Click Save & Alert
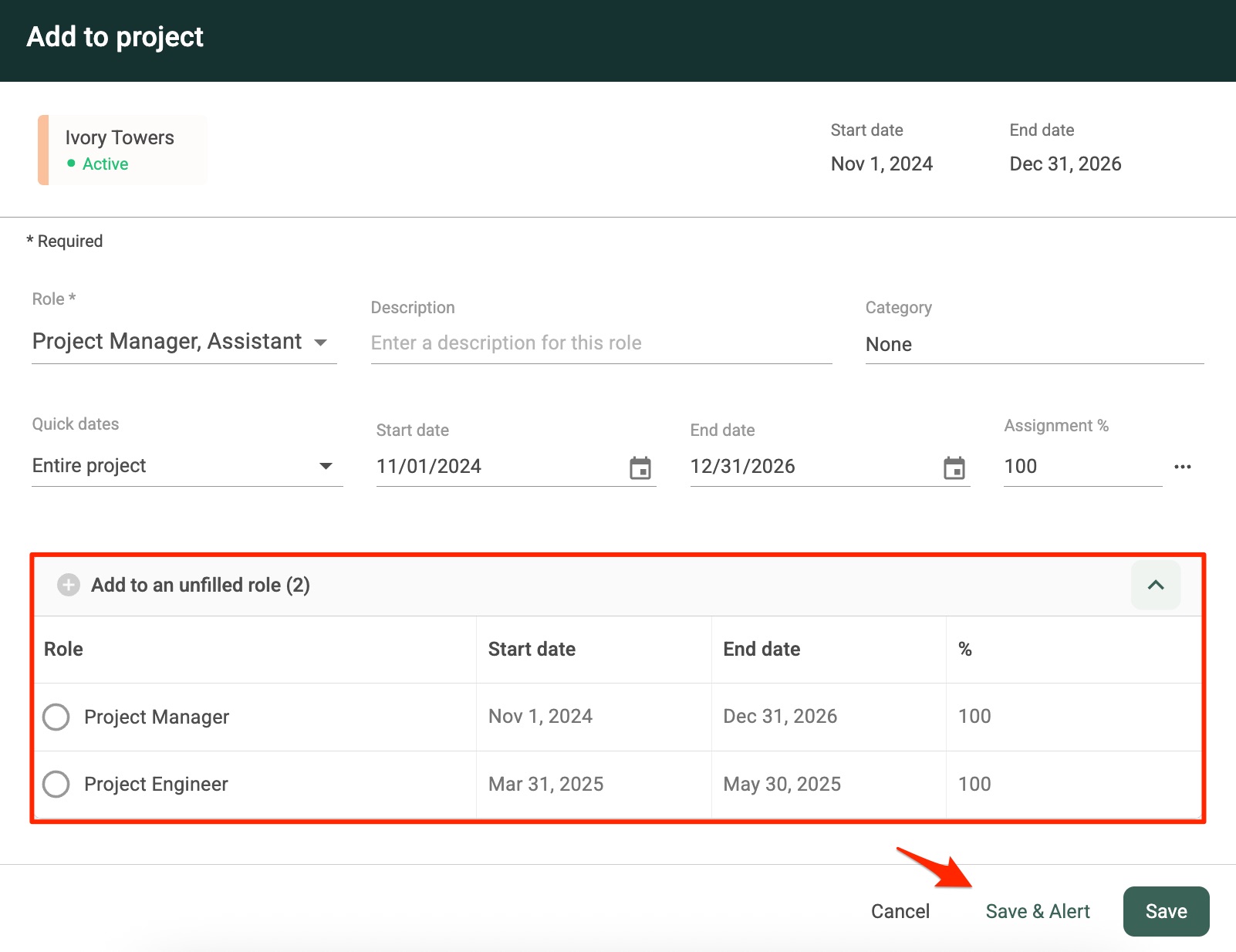1236x952 pixels. pyautogui.click(x=1038, y=911)
